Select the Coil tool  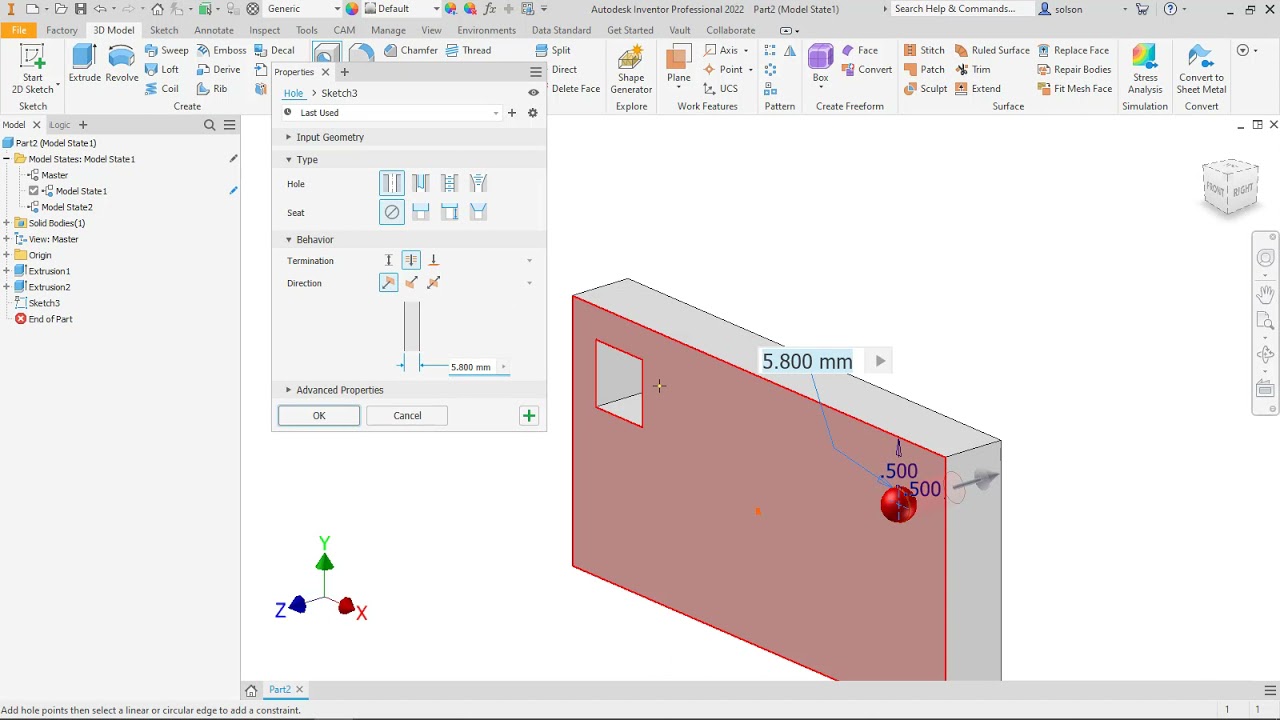pos(162,89)
